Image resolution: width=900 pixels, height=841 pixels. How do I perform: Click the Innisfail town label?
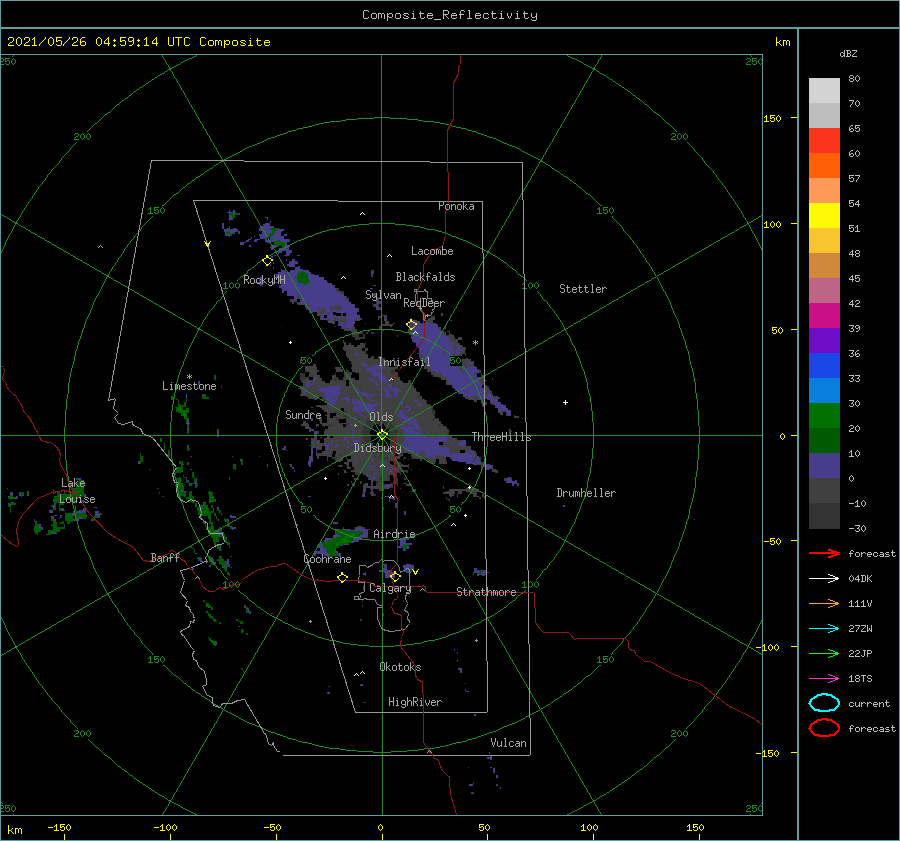(x=404, y=362)
